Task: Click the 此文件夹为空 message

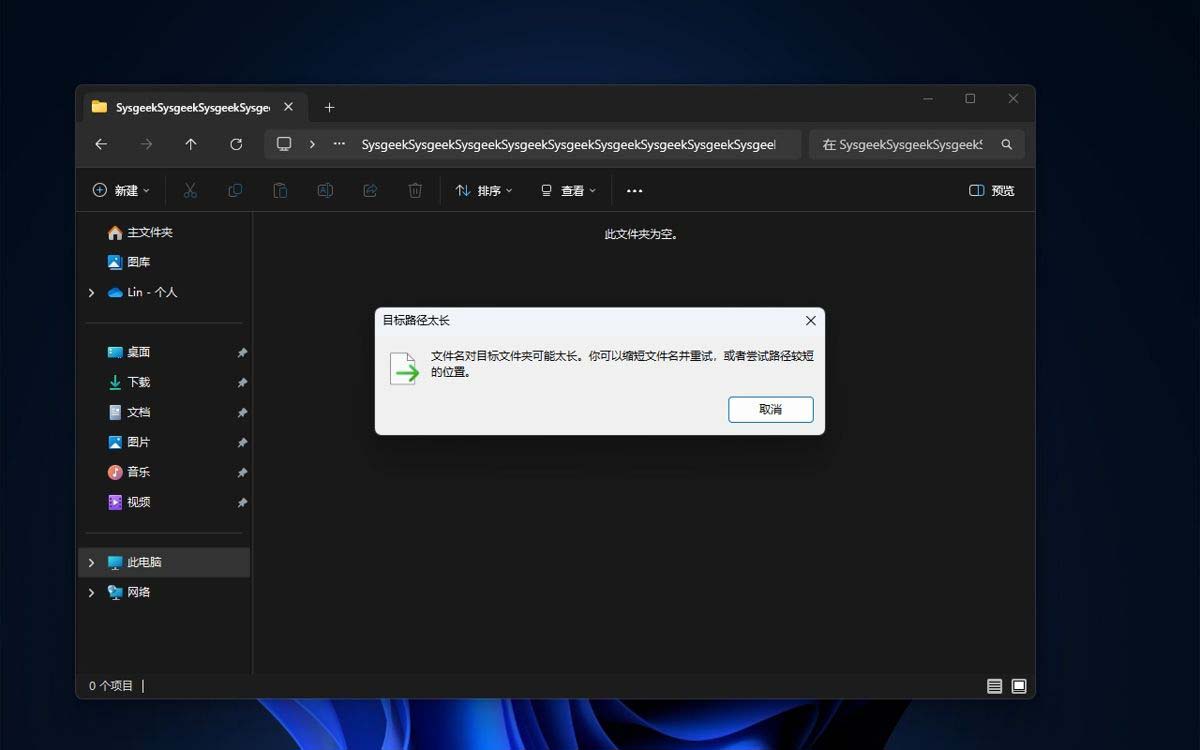Action: [642, 234]
